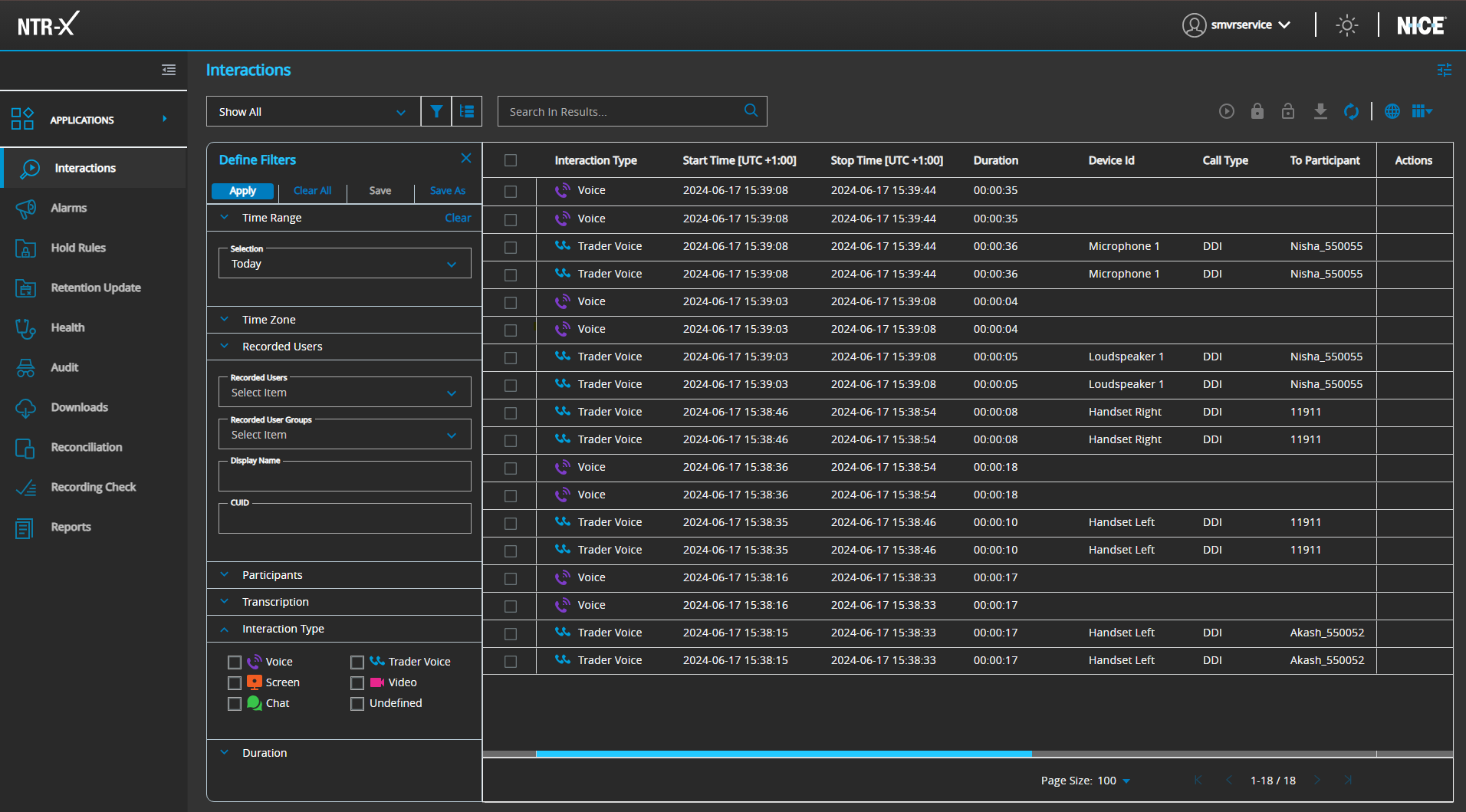Open the Today selection dropdown

(x=345, y=263)
